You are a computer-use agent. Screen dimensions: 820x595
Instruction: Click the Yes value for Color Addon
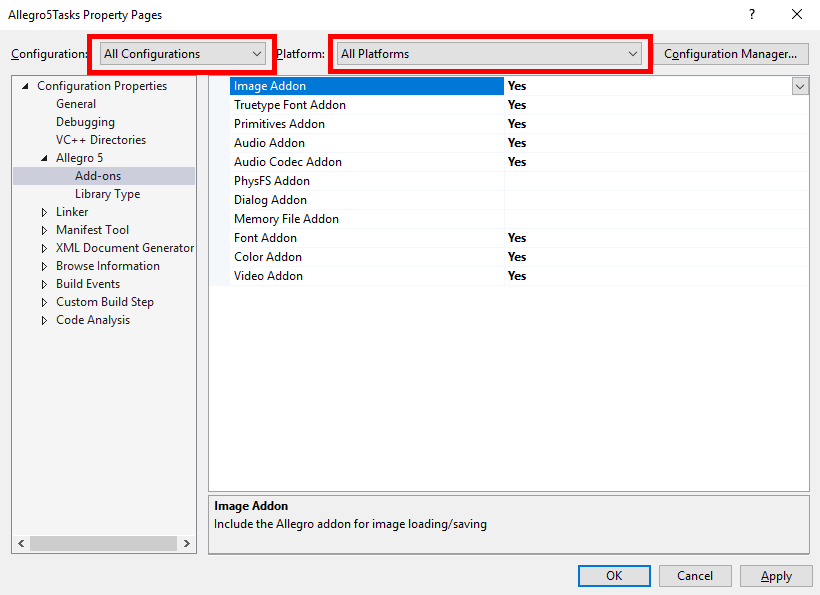(517, 257)
